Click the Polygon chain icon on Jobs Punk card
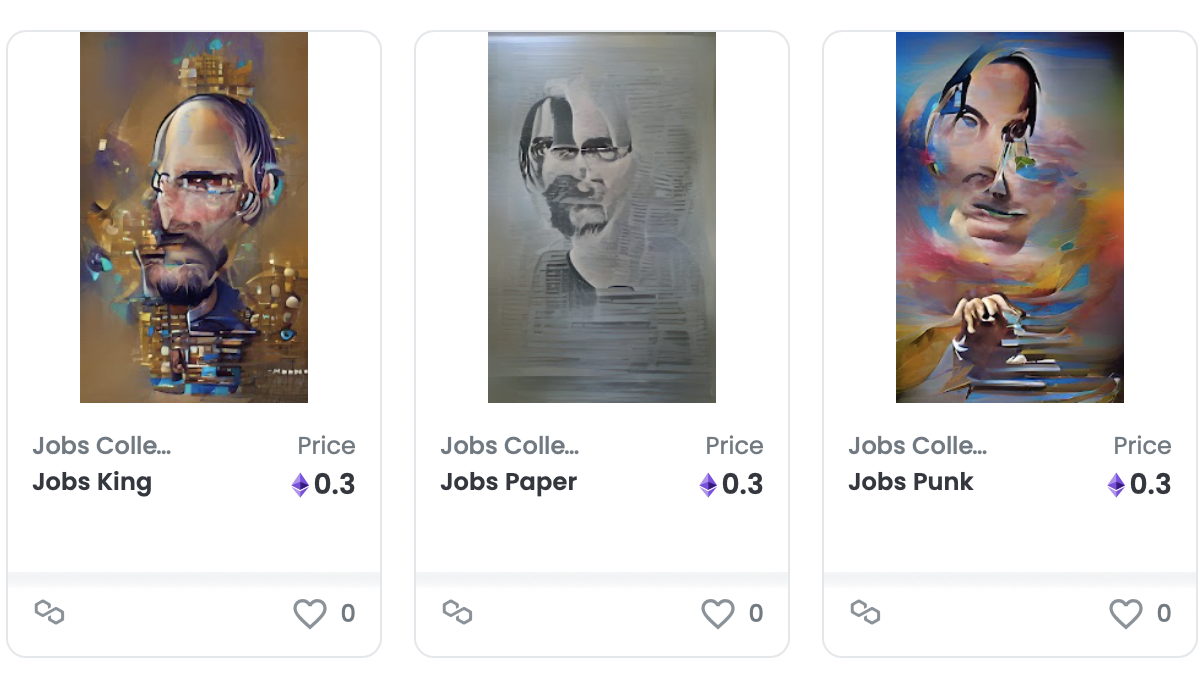 click(866, 613)
